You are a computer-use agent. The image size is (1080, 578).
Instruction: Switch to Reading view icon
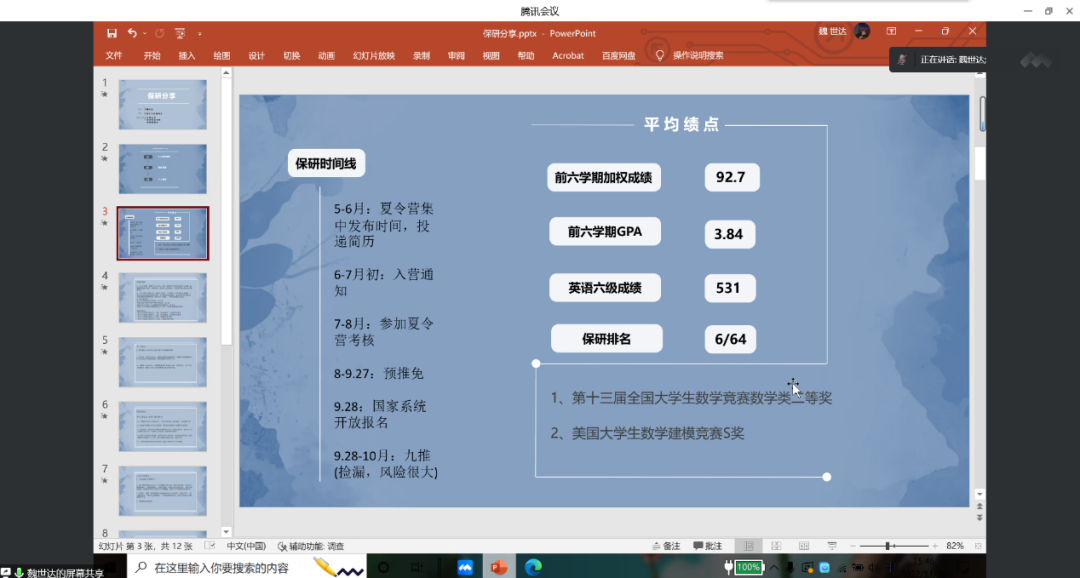click(804, 546)
